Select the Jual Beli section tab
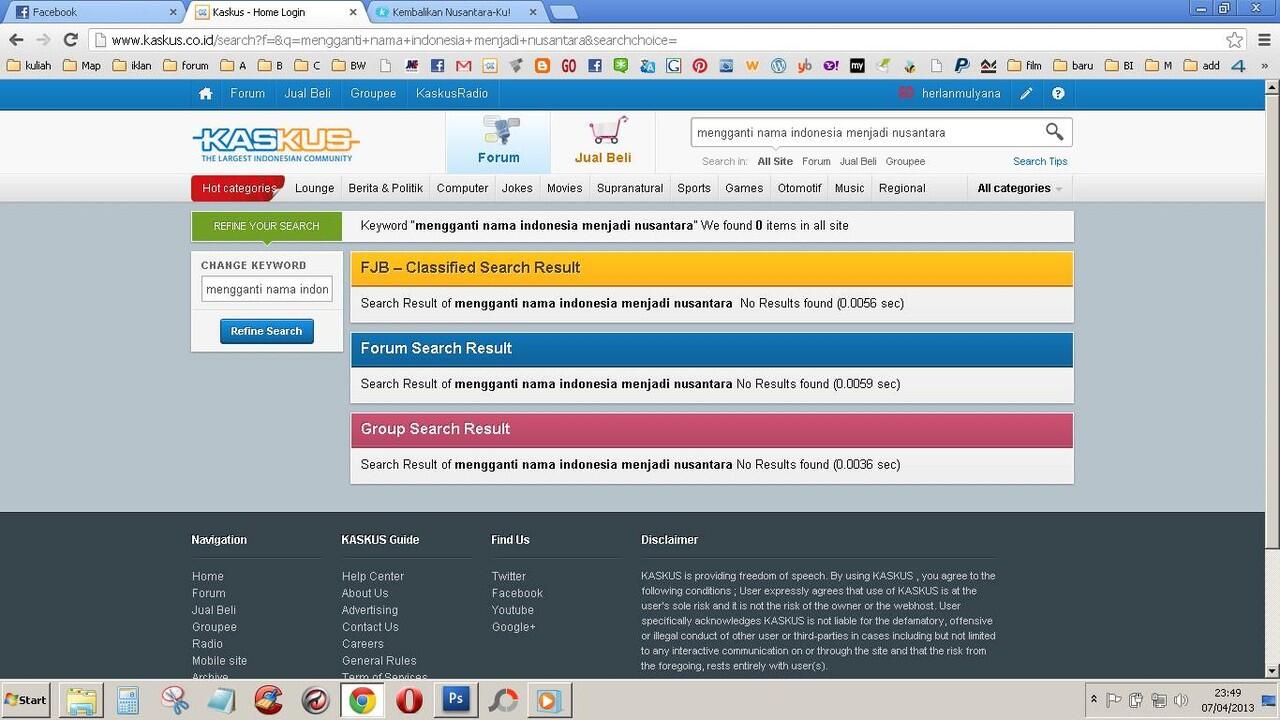This screenshot has width=1280, height=720. [603, 142]
